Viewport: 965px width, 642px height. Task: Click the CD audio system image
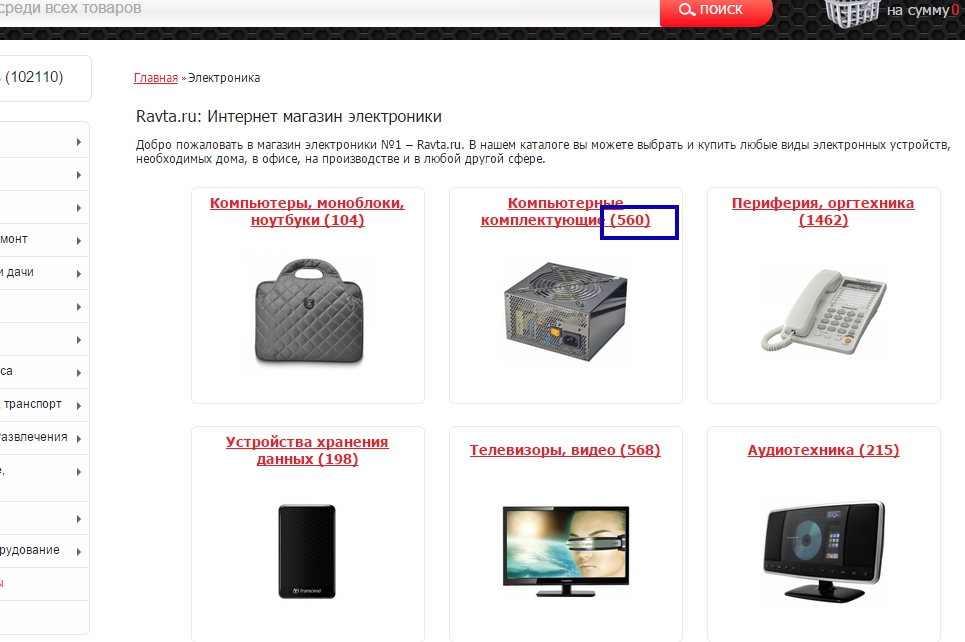pyautogui.click(x=823, y=552)
